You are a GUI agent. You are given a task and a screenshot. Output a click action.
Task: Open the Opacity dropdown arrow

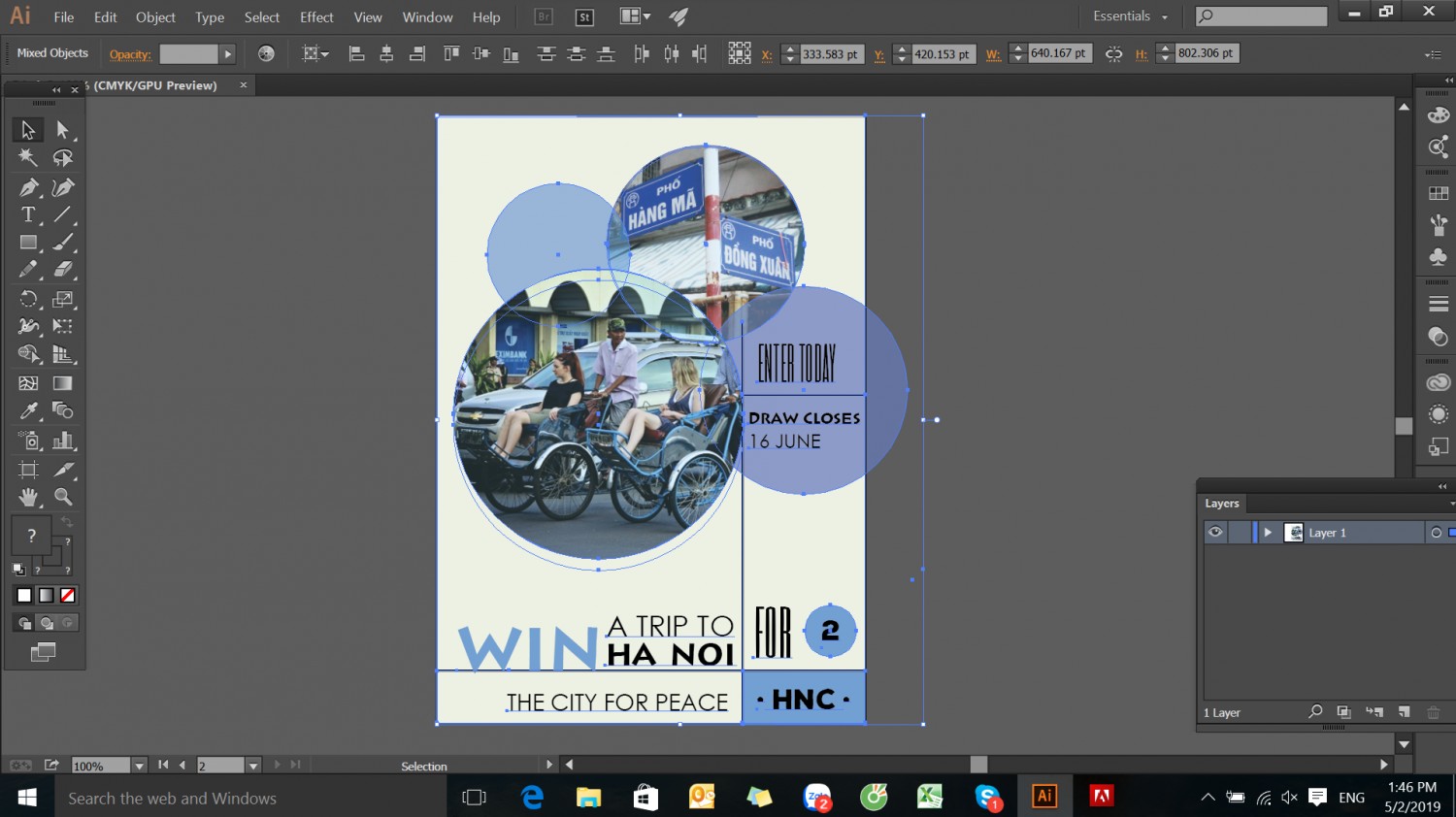(228, 54)
